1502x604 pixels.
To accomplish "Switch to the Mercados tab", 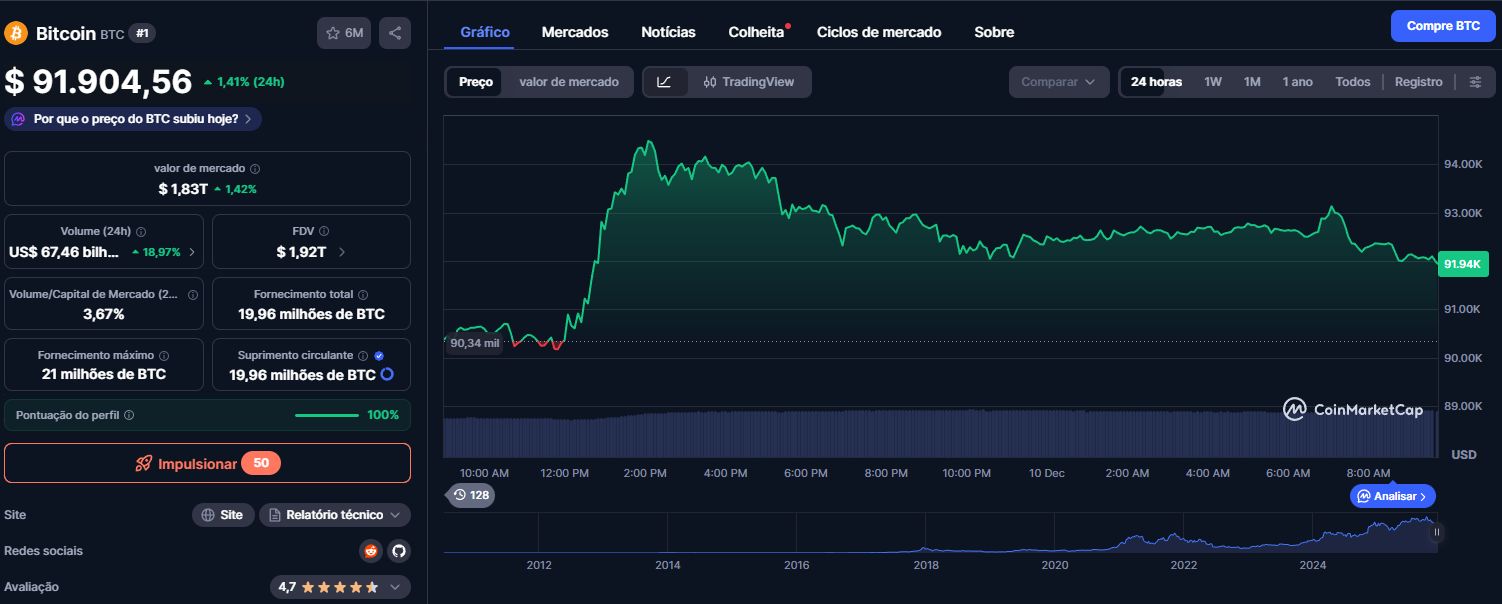I will click(x=575, y=31).
